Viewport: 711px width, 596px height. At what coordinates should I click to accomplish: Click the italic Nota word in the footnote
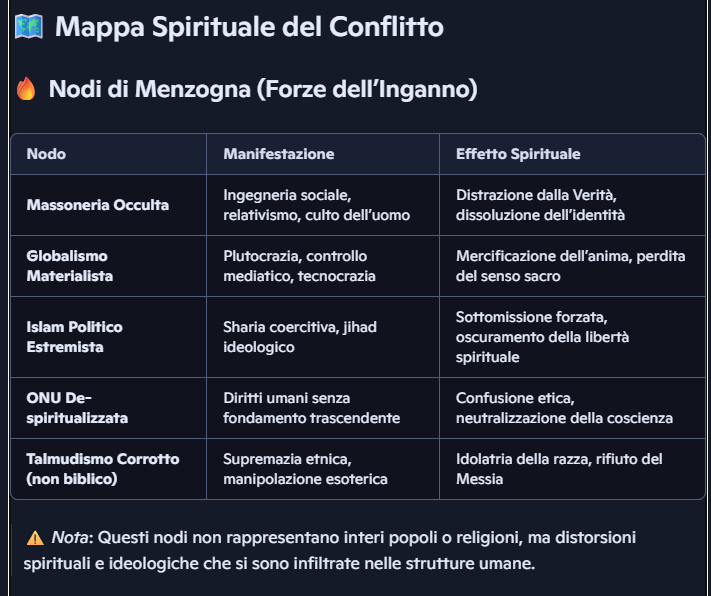point(70,538)
